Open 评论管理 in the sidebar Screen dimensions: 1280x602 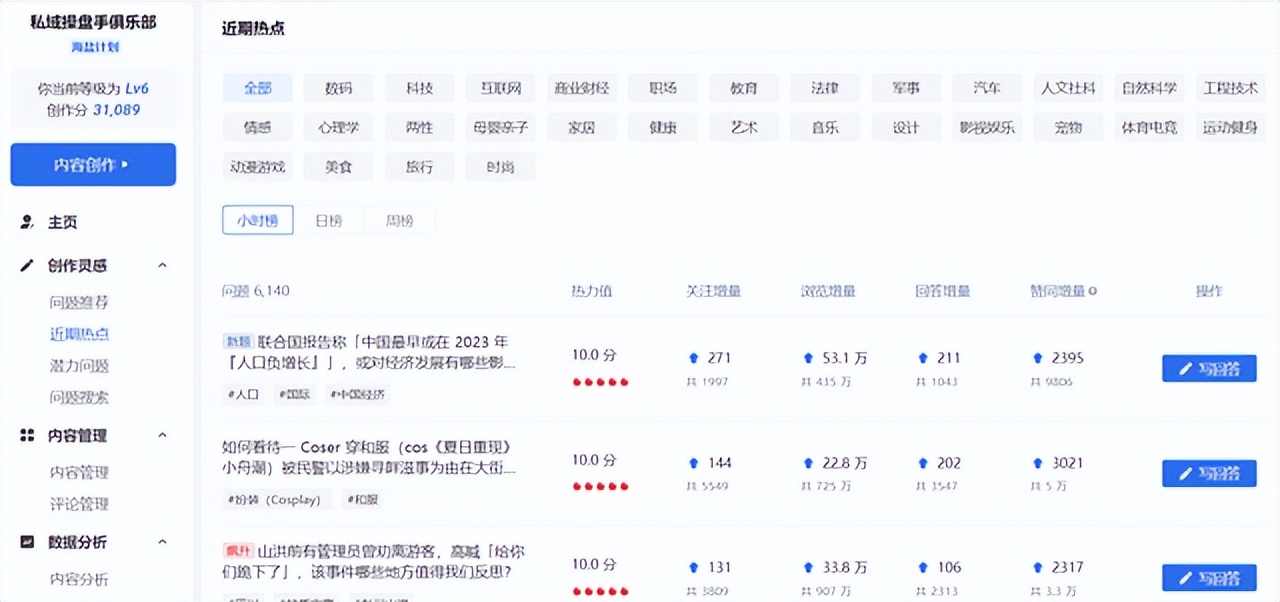click(x=79, y=504)
